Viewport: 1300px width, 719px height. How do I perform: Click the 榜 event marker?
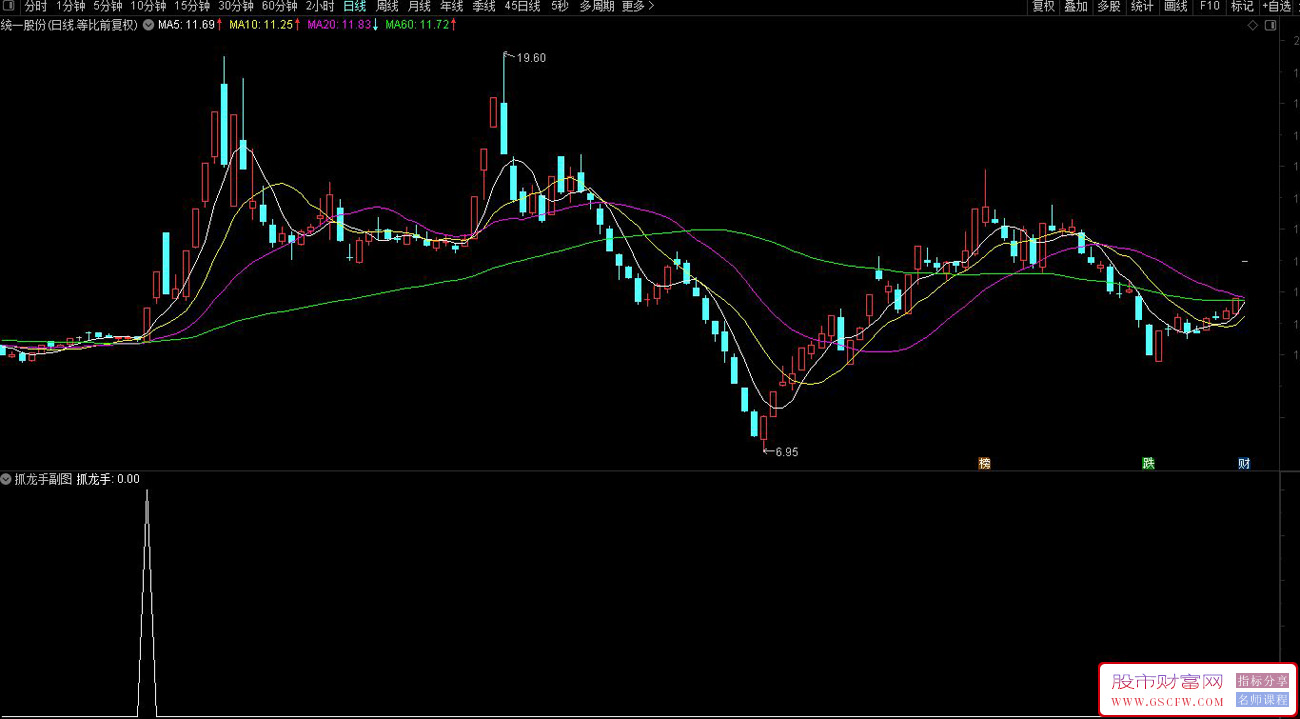click(984, 463)
